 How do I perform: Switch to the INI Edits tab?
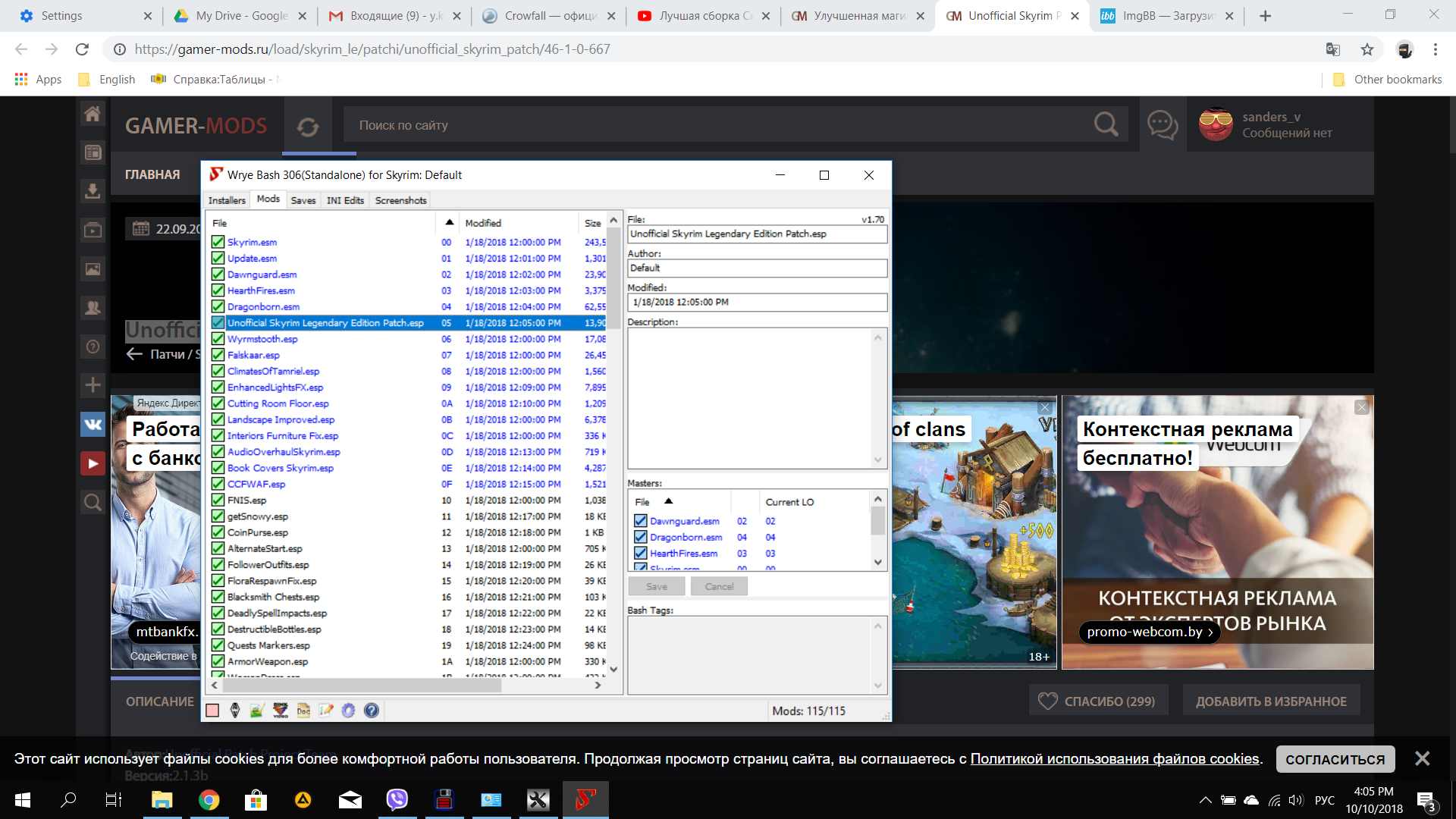coord(345,200)
